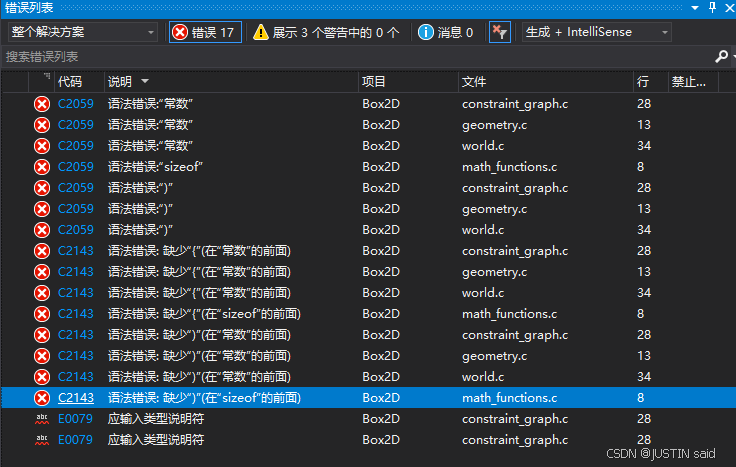Toggle the 错误 17 errors filter
Viewport: 736px width, 467px height.
point(204,32)
